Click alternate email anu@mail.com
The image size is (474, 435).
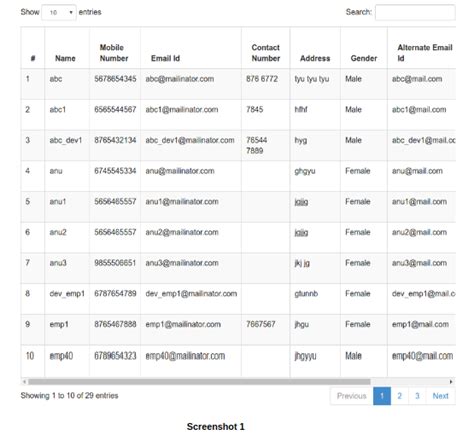(x=417, y=171)
